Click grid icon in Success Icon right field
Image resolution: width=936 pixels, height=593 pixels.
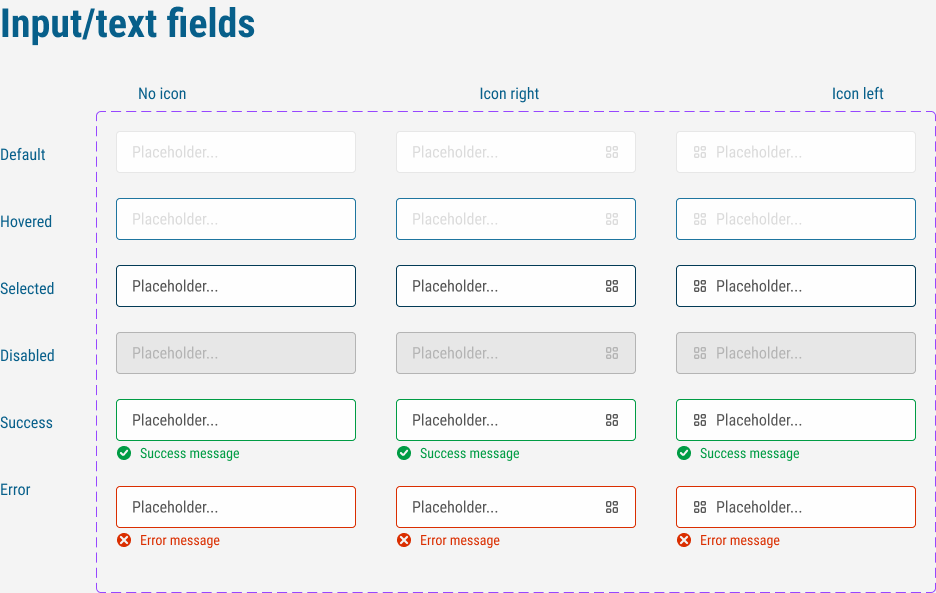(612, 420)
